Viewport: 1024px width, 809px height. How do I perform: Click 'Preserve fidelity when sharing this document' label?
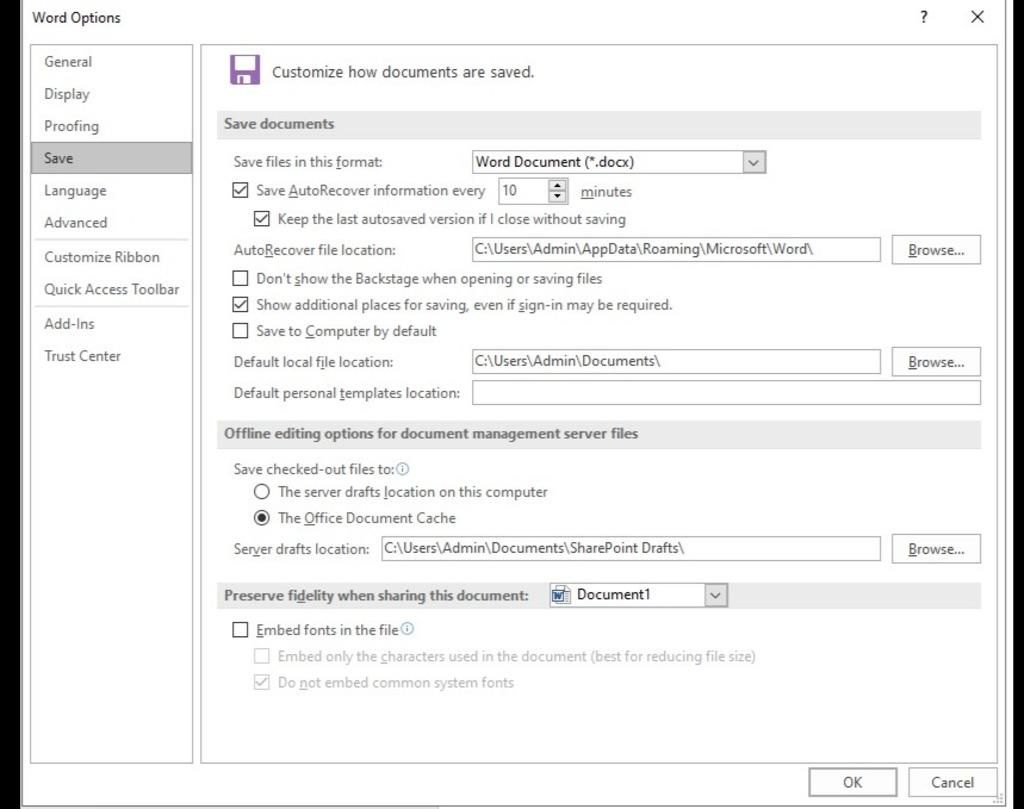(376, 595)
